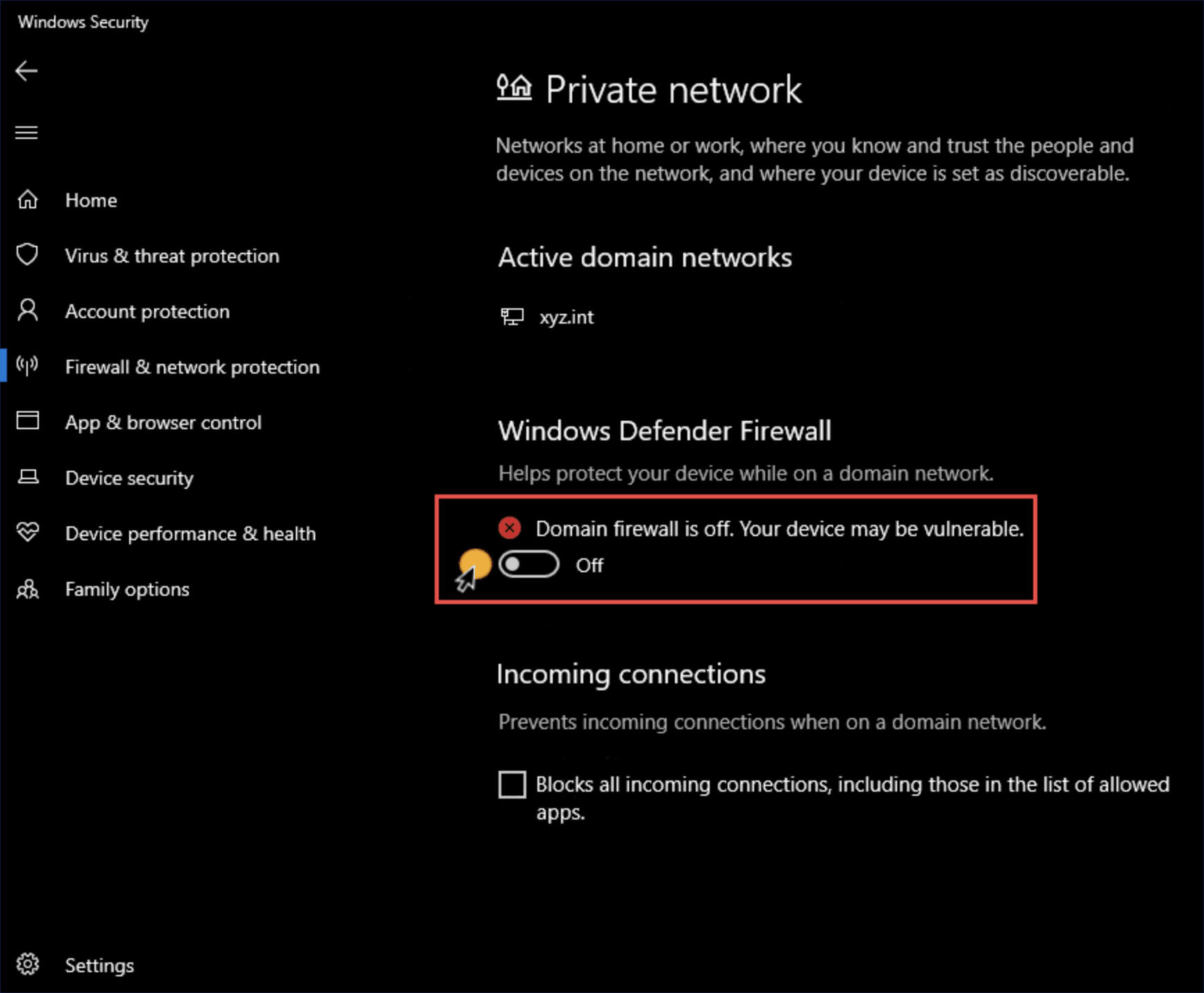Screen dimensions: 1204x993
Task: Click the Family options people icon
Action: [x=28, y=590]
